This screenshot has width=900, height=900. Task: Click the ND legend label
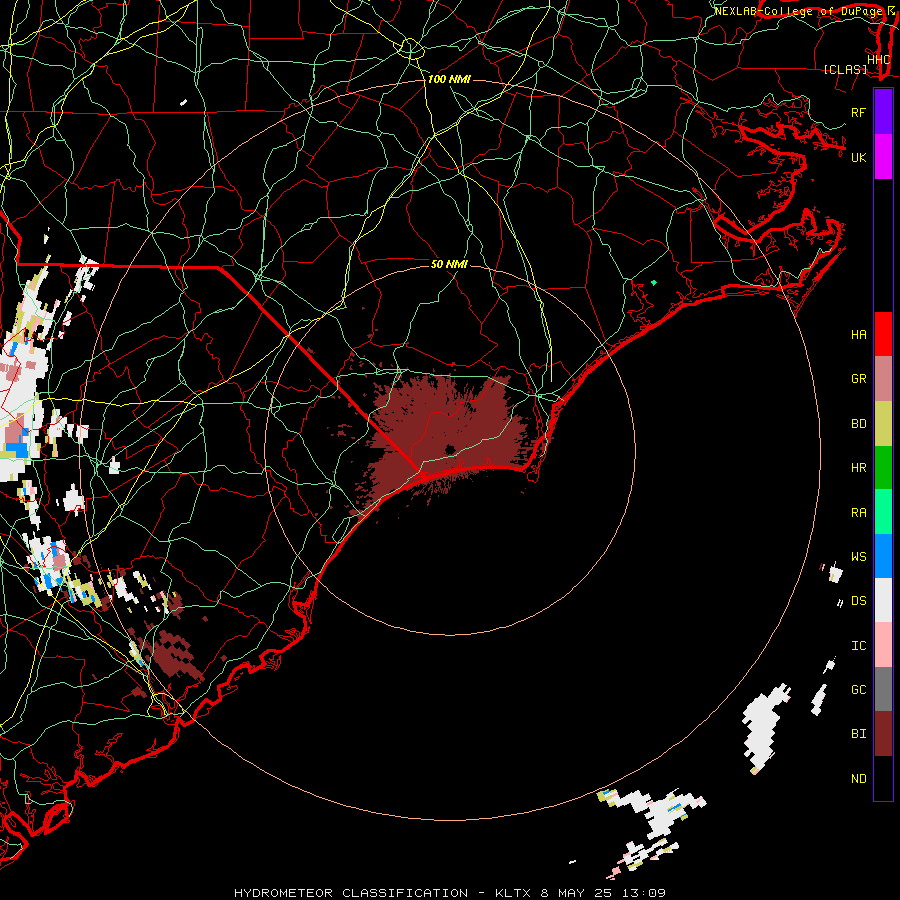click(x=859, y=778)
